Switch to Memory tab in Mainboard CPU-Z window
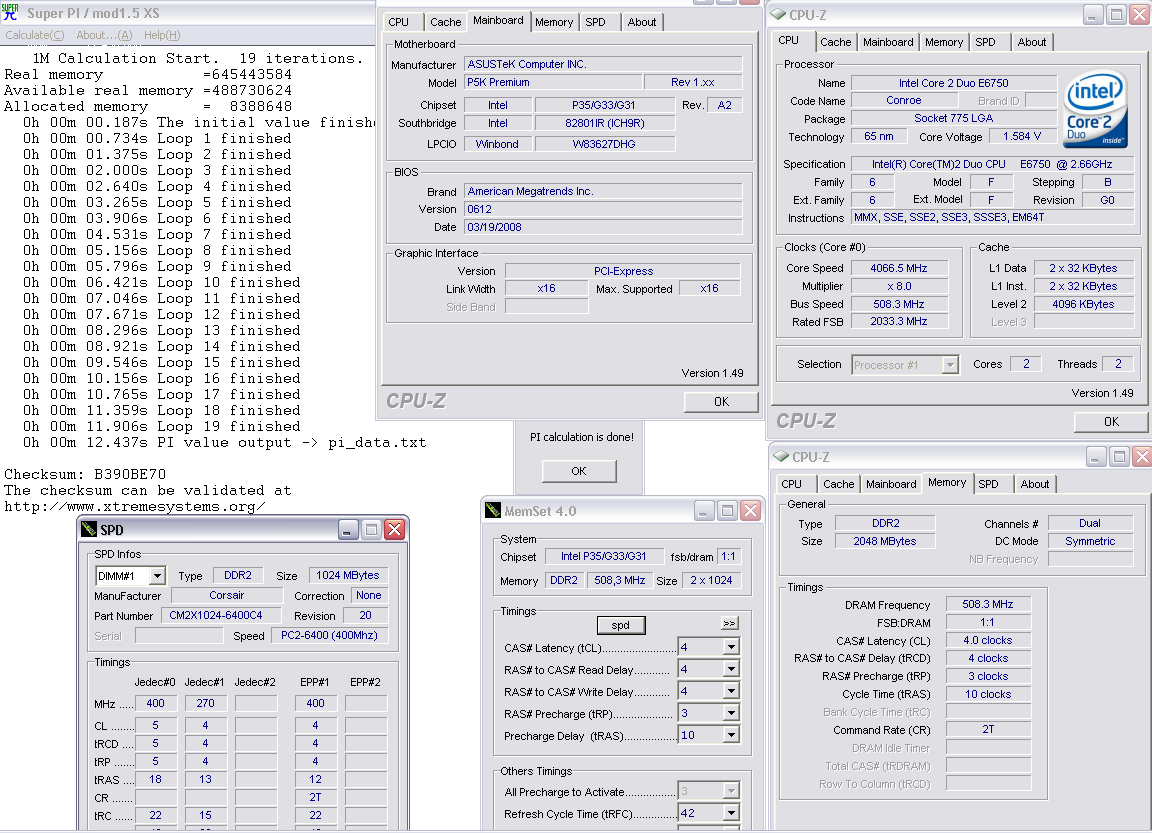Viewport: 1152px width, 833px height. (554, 22)
